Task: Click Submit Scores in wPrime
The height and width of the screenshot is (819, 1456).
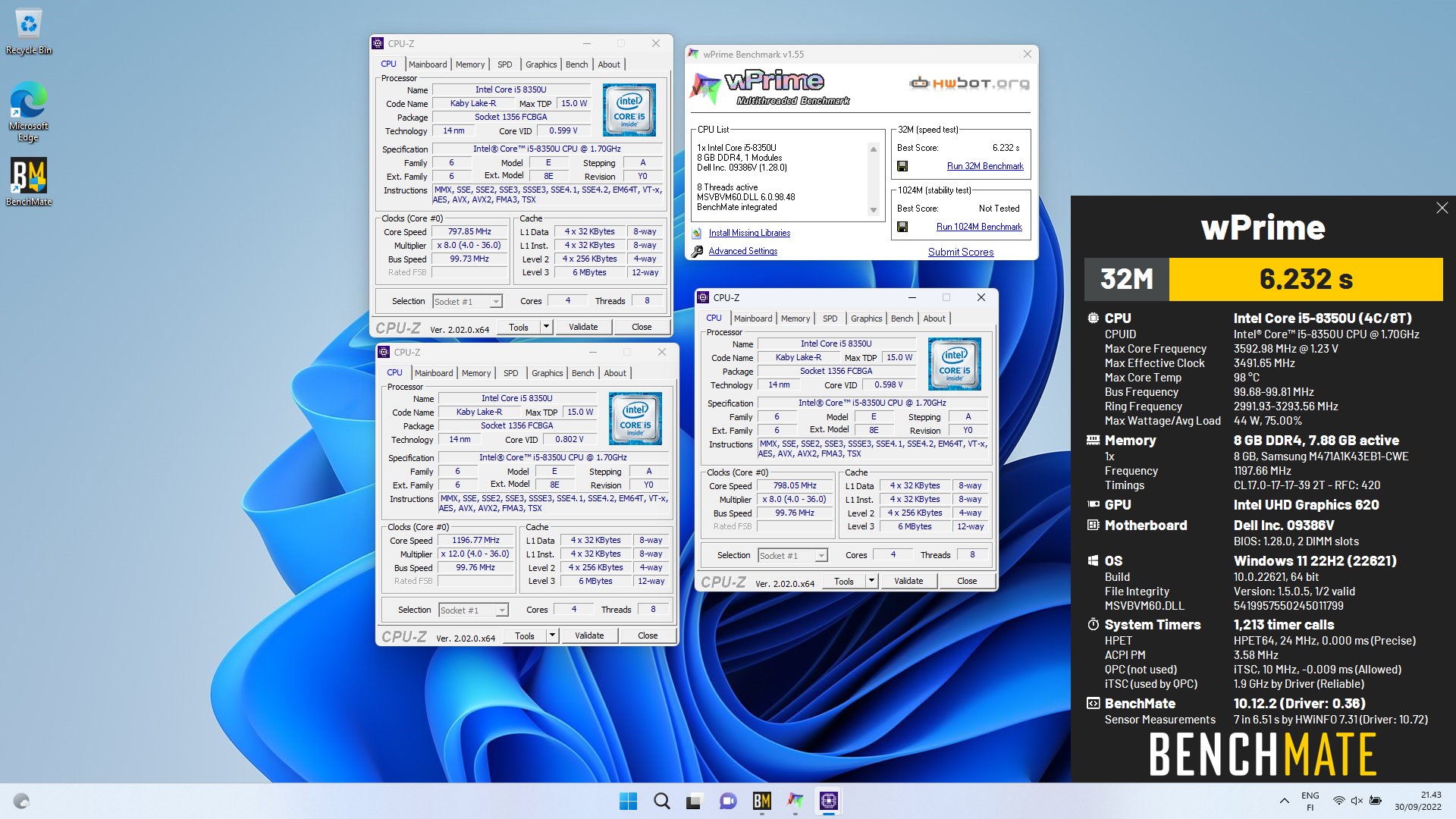Action: (x=961, y=252)
